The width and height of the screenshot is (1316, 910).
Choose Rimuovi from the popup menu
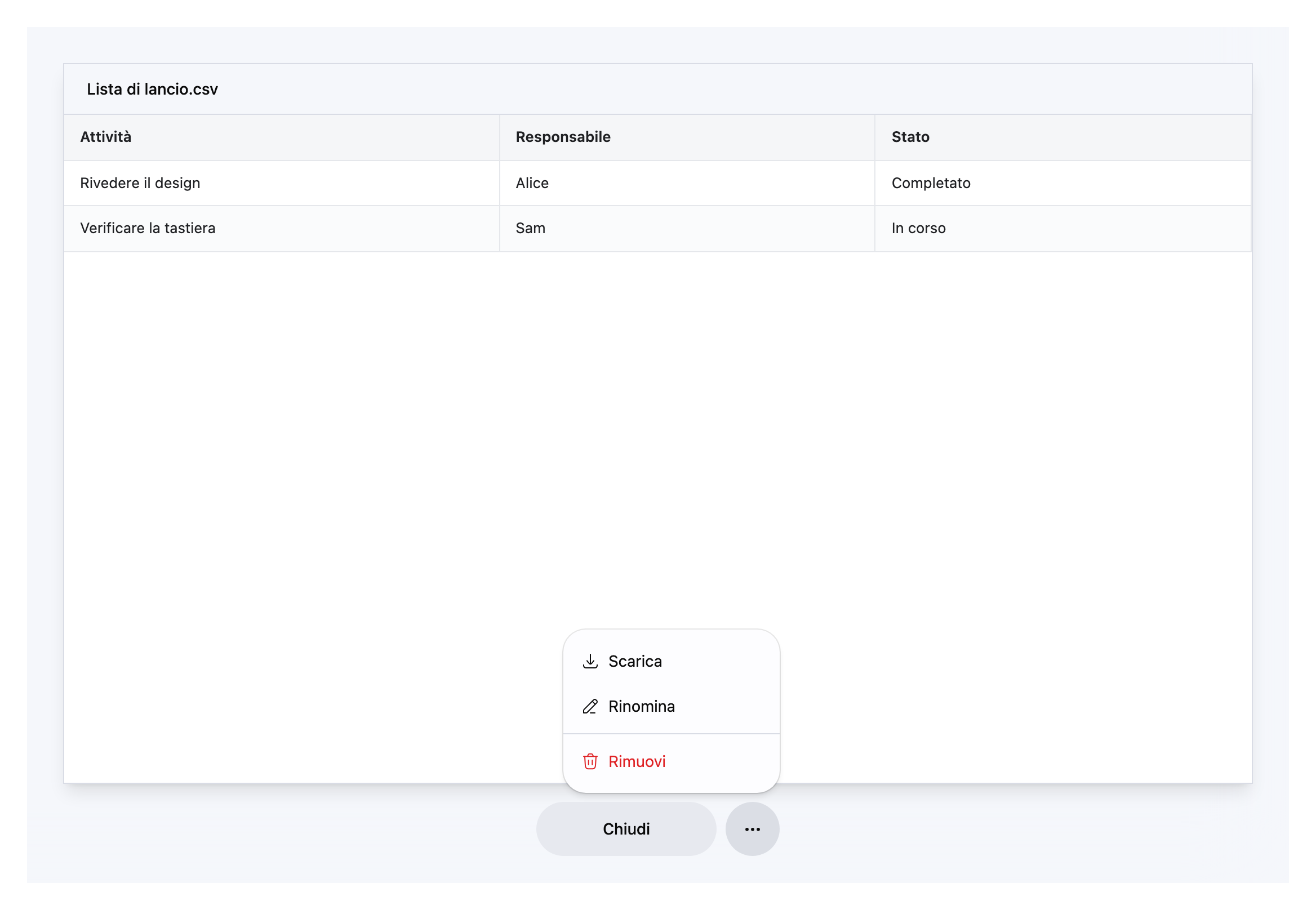(672, 761)
